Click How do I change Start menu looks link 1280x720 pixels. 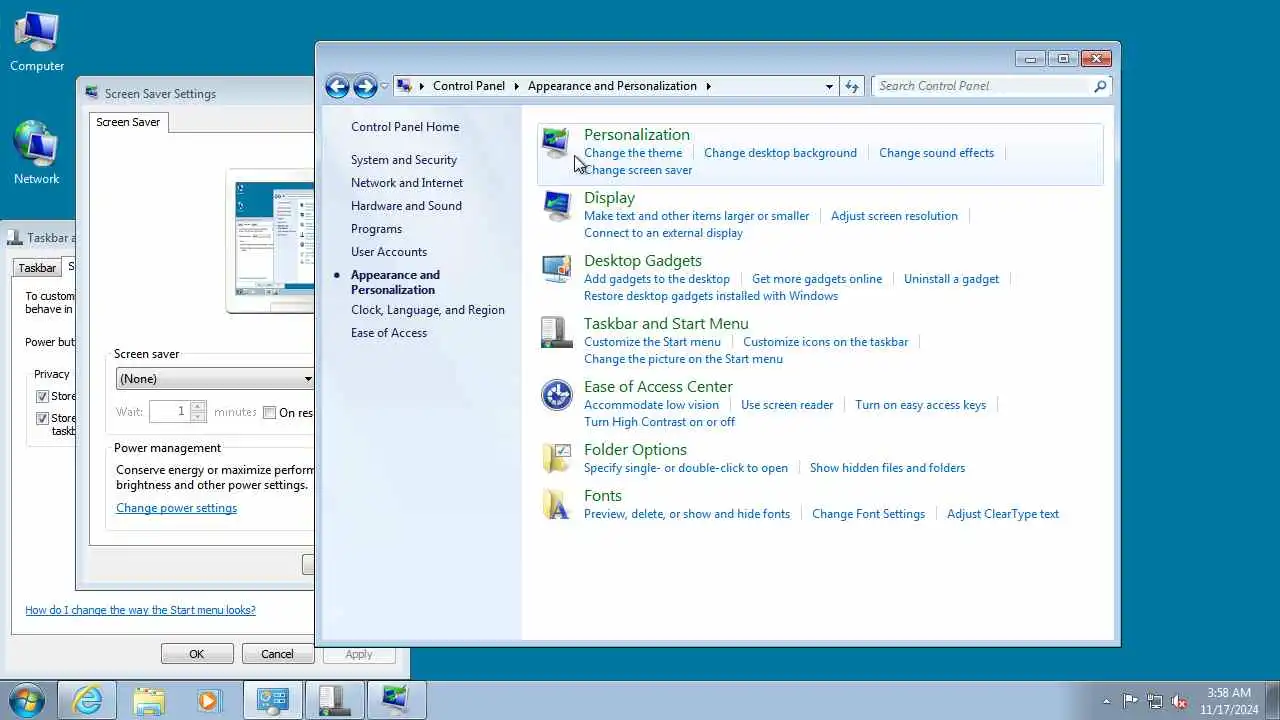pos(140,610)
